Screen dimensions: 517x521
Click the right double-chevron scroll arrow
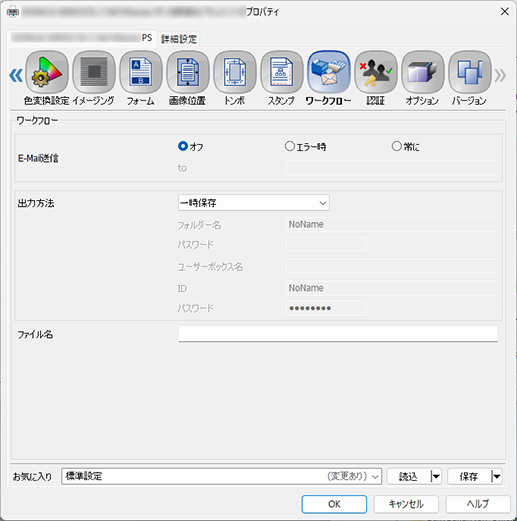500,75
